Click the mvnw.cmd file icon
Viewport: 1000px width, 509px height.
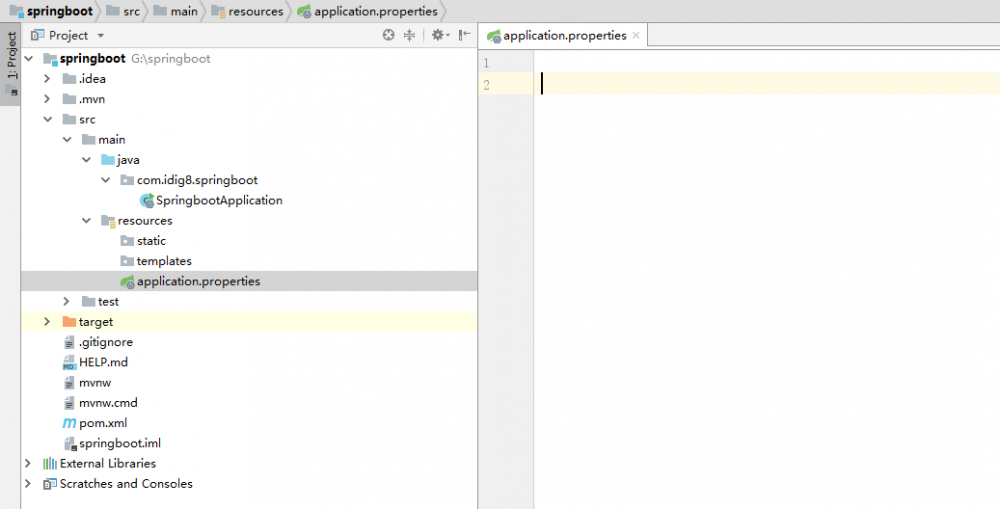69,403
